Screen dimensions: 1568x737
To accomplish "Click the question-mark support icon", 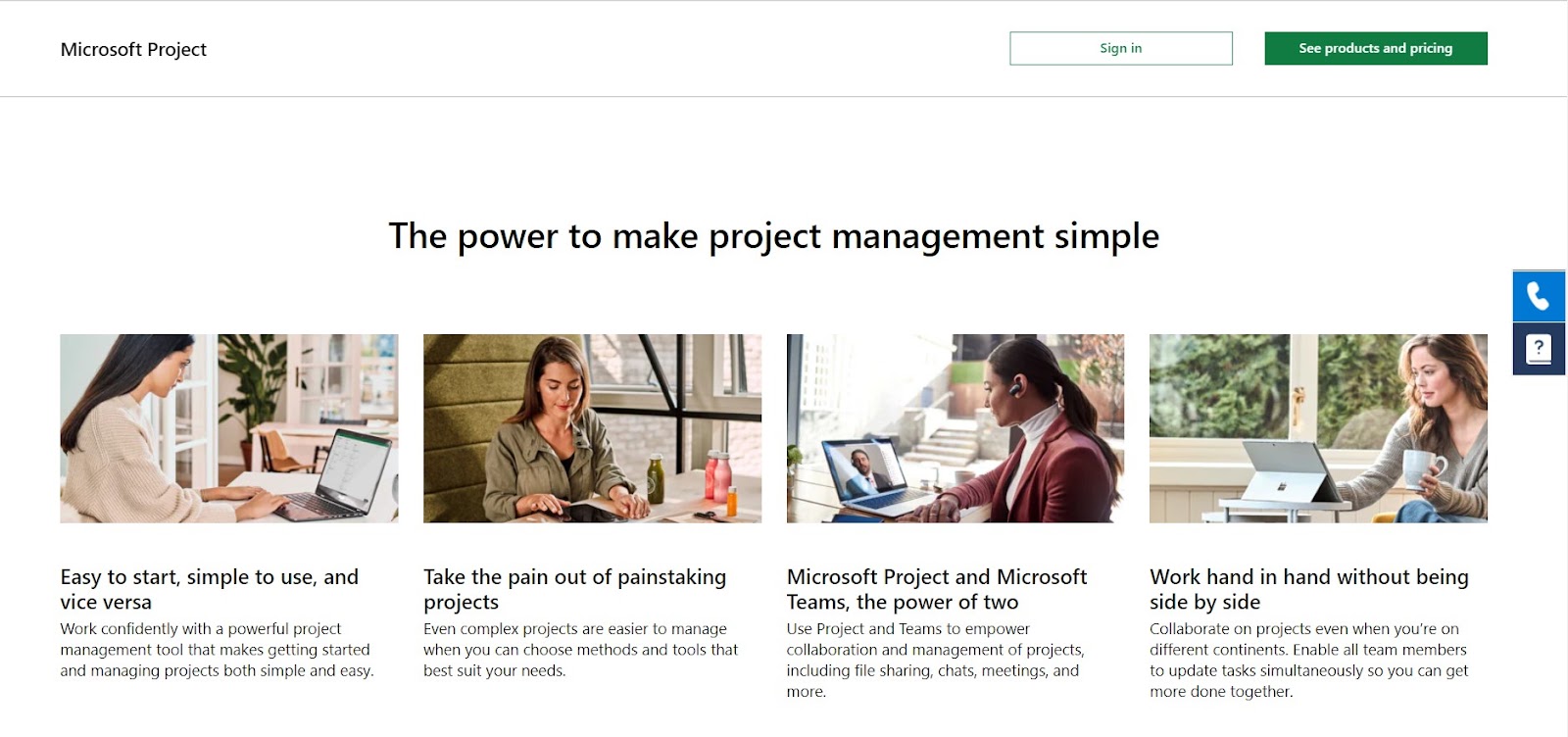I will [1538, 348].
